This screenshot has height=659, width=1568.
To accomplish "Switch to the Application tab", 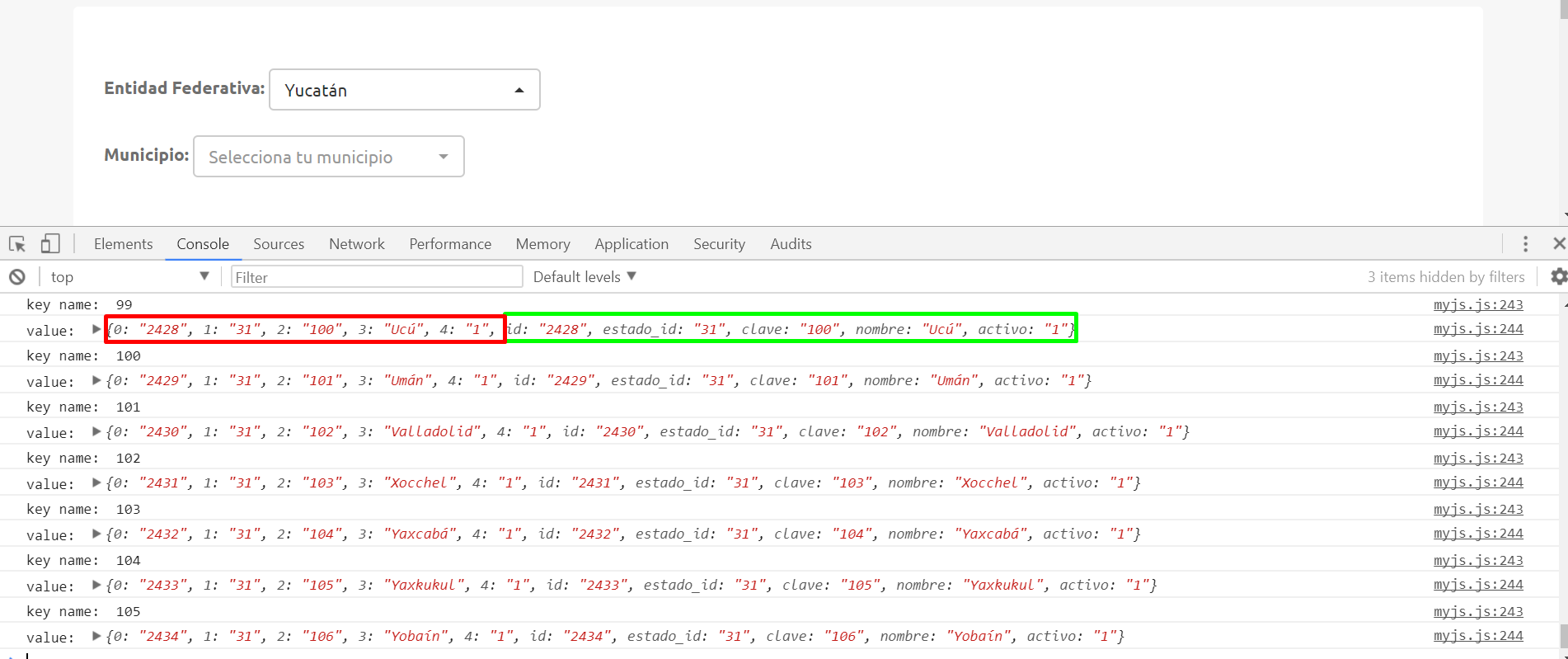I will pos(631,244).
